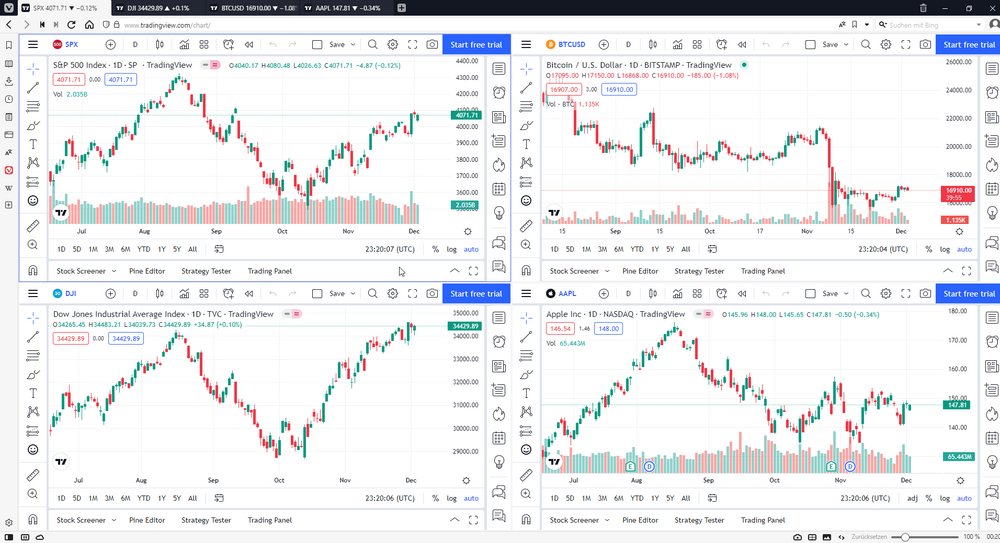This screenshot has width=1000, height=543.
Task: Open Strategy Tester tab in BTCUSD panel
Action: point(699,271)
